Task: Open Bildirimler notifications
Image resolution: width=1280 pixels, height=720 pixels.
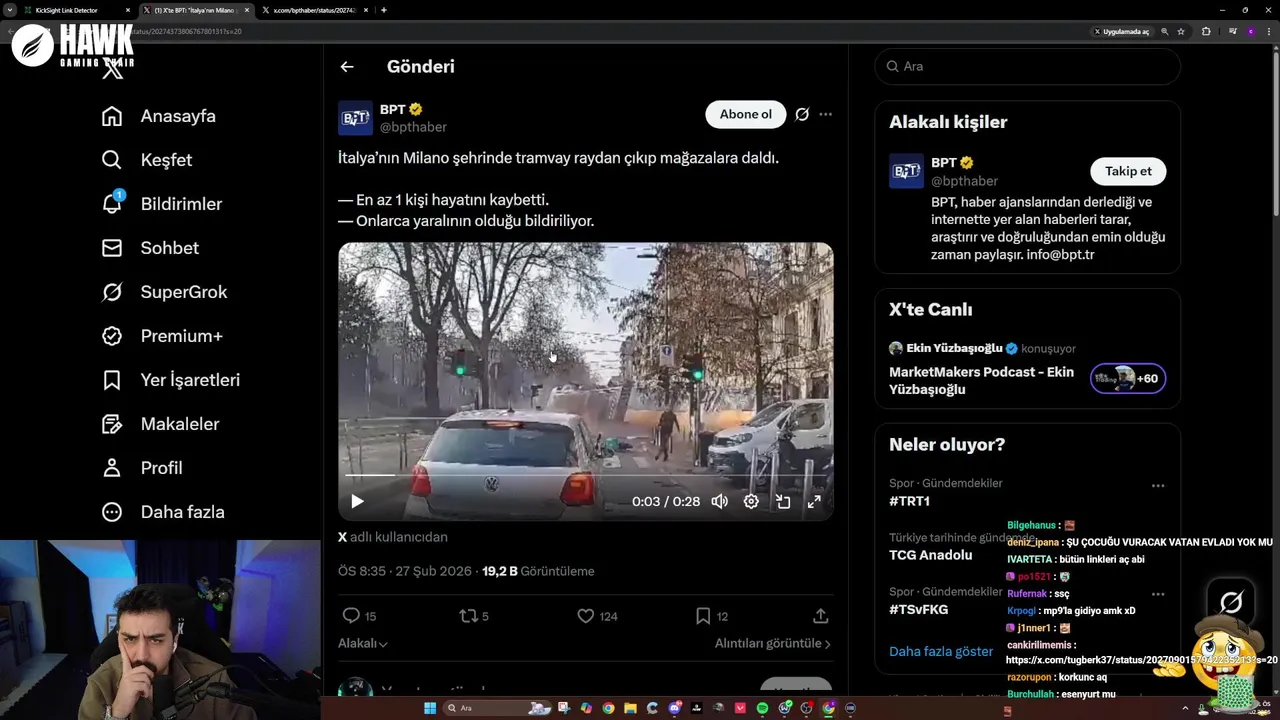Action: point(162,204)
